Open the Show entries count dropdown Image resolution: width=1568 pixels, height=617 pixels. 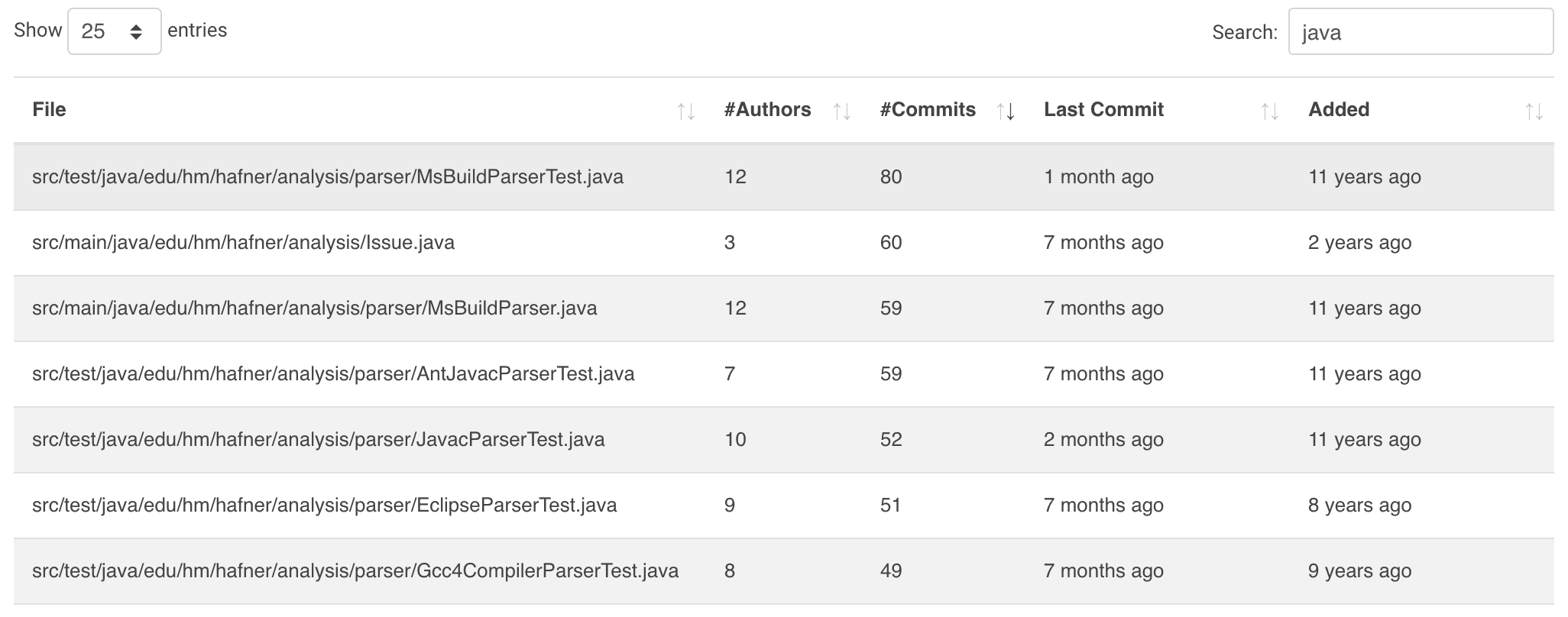click(114, 31)
